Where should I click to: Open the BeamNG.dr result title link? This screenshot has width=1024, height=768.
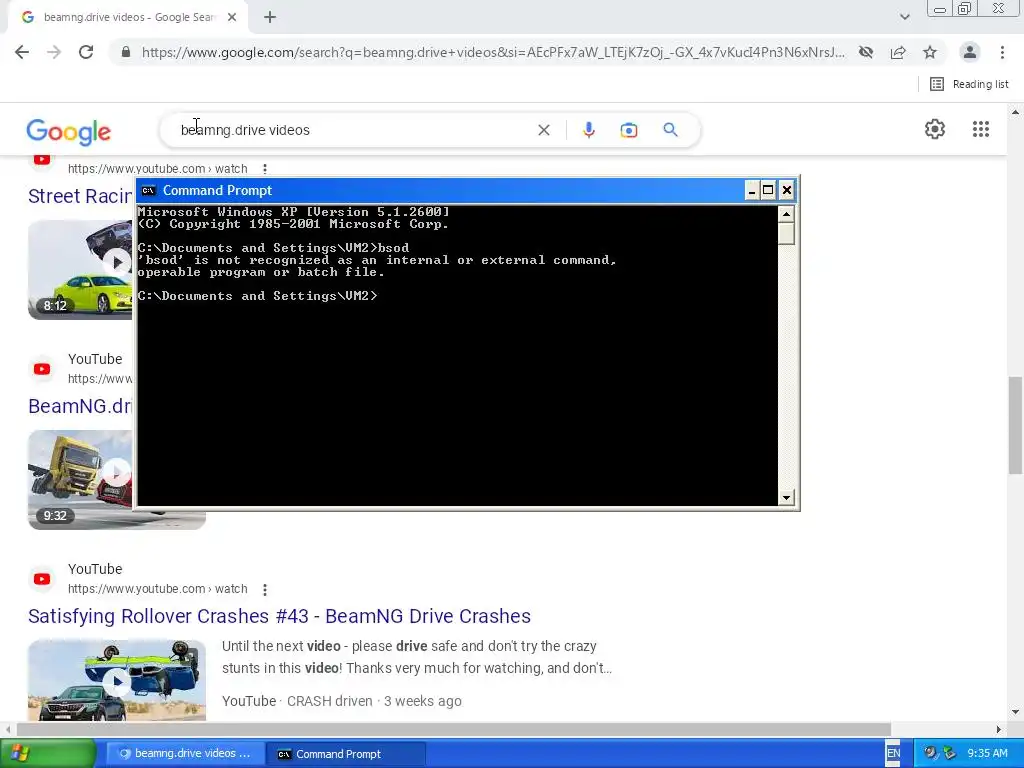[80, 406]
